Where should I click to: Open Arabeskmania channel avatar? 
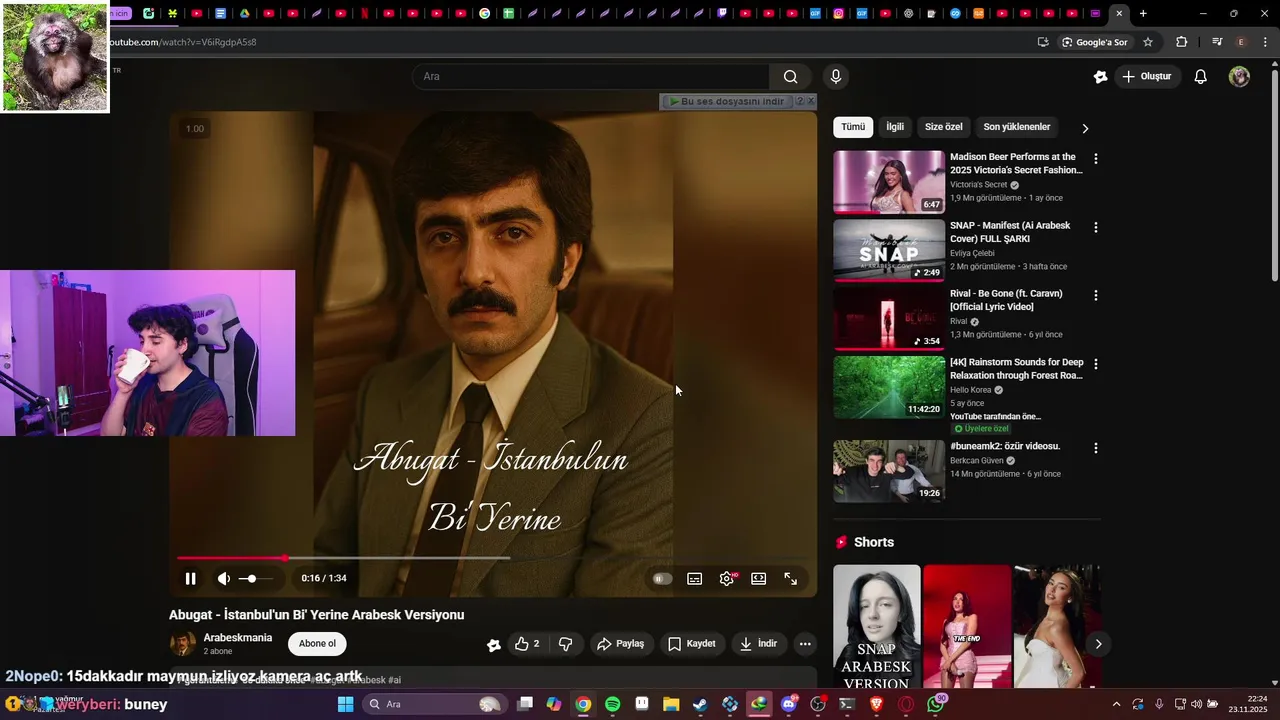click(x=183, y=644)
